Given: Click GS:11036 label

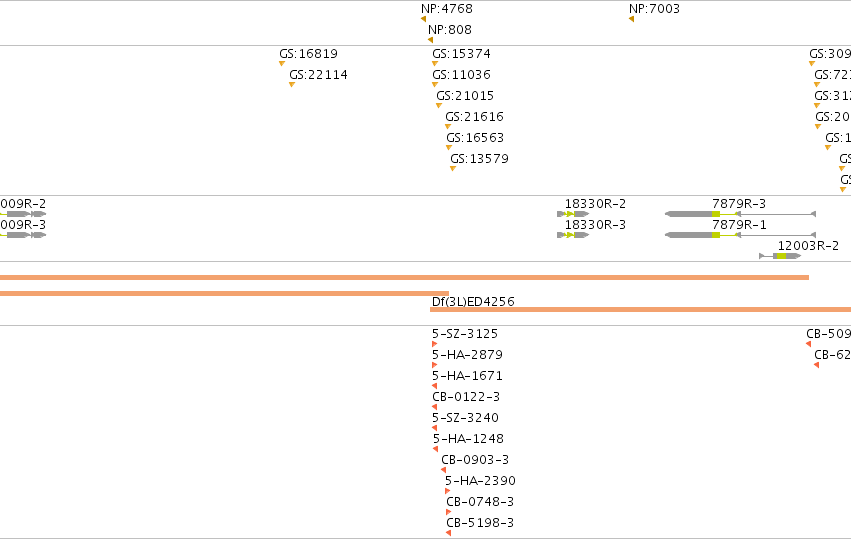Looking at the screenshot, I should (461, 75).
